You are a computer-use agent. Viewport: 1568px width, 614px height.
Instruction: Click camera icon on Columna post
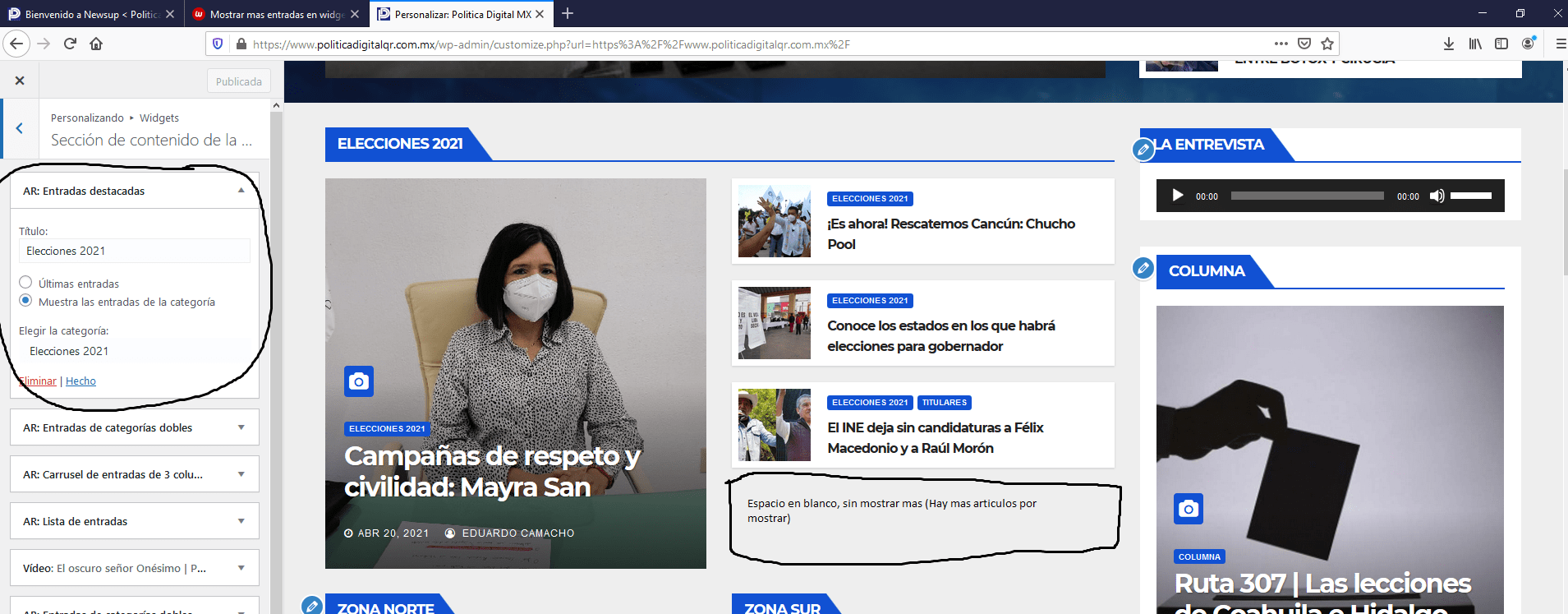click(x=1189, y=509)
